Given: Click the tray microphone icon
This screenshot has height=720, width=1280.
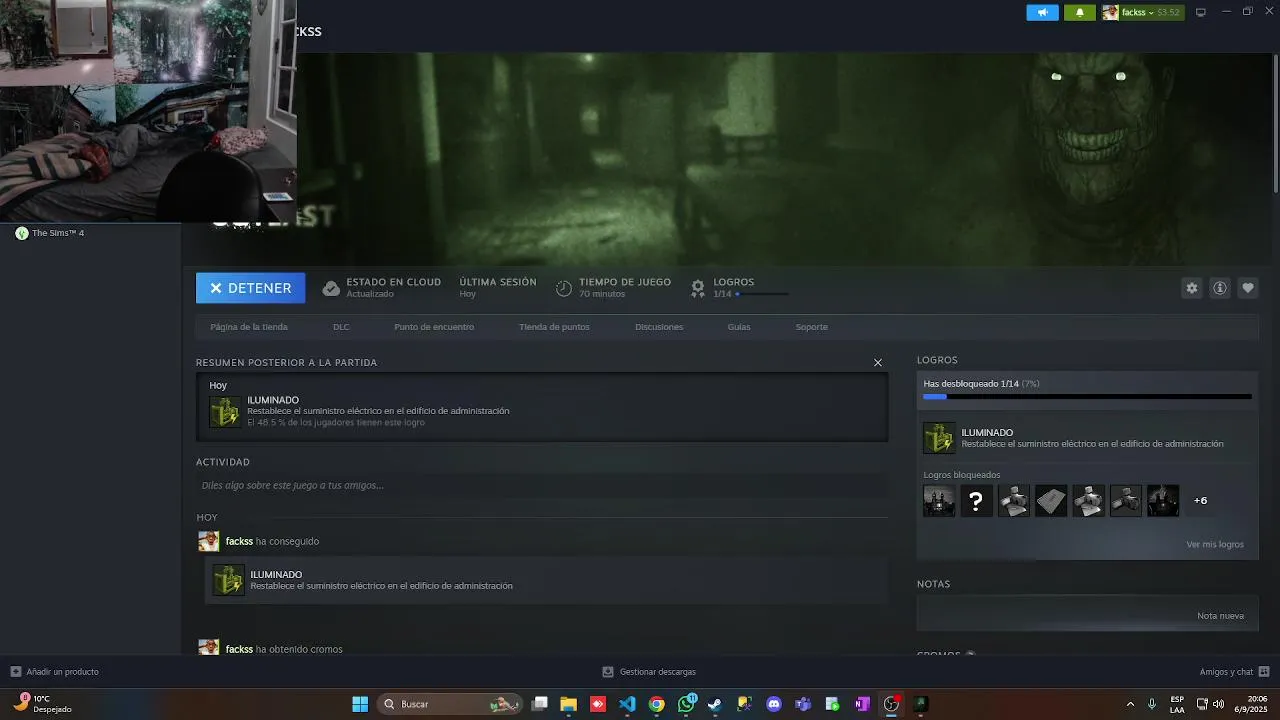Looking at the screenshot, I should pyautogui.click(x=1152, y=704).
